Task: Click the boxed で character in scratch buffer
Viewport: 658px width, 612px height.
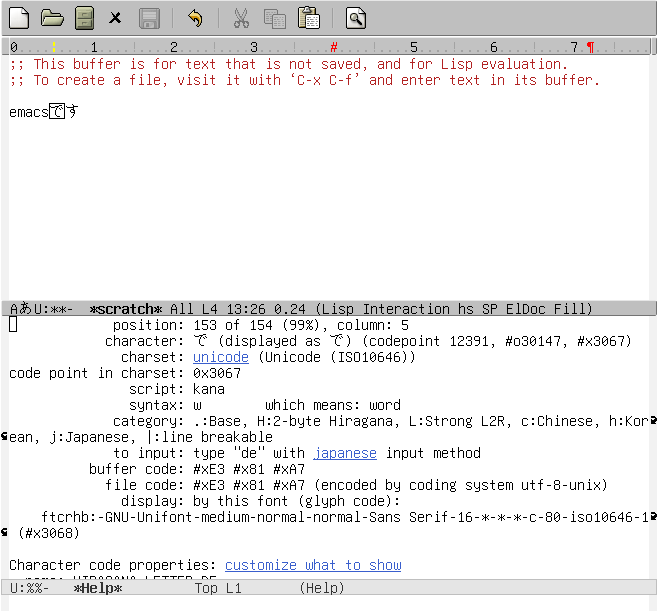Action: [57, 112]
